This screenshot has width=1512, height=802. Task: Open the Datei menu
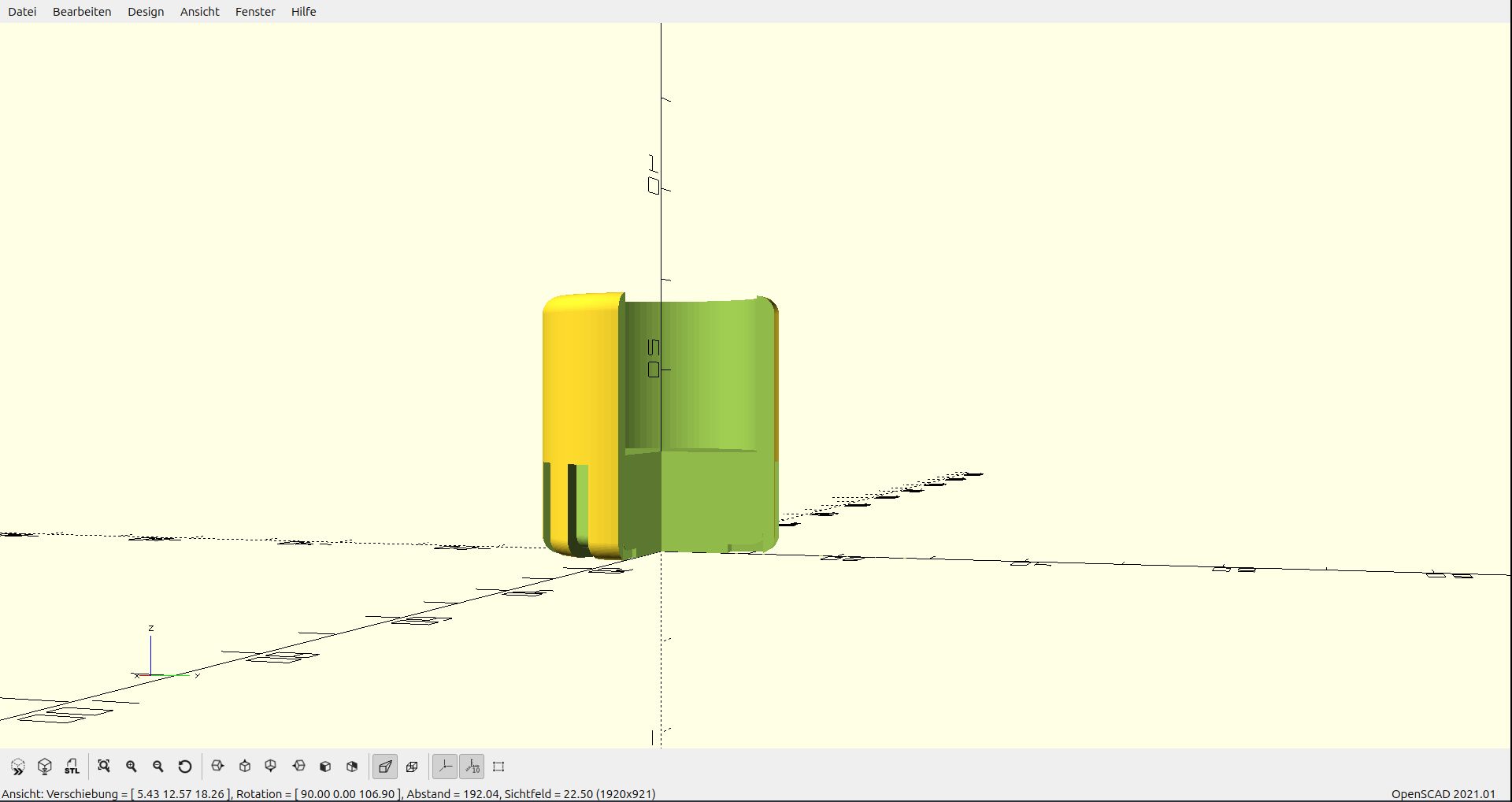tap(22, 12)
